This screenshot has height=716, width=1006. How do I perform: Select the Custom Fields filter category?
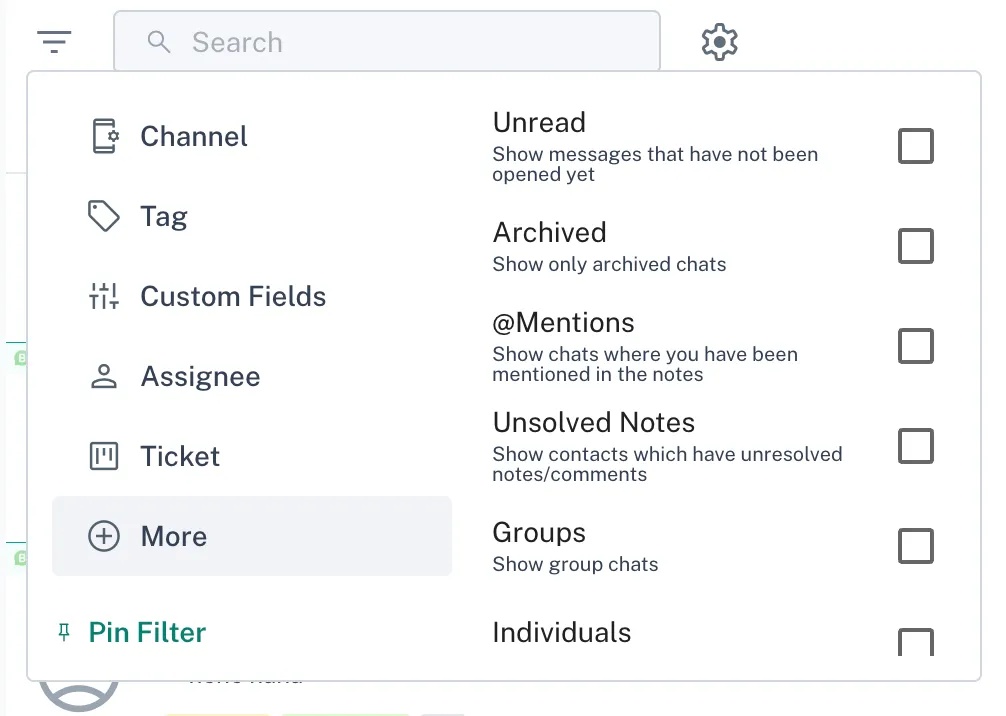(233, 296)
